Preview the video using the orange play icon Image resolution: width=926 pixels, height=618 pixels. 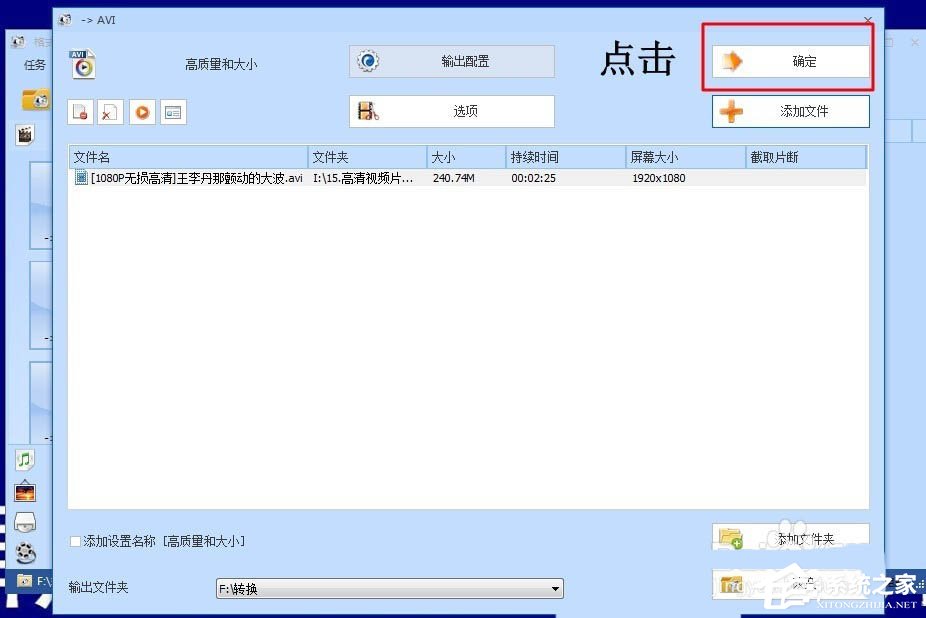point(141,112)
